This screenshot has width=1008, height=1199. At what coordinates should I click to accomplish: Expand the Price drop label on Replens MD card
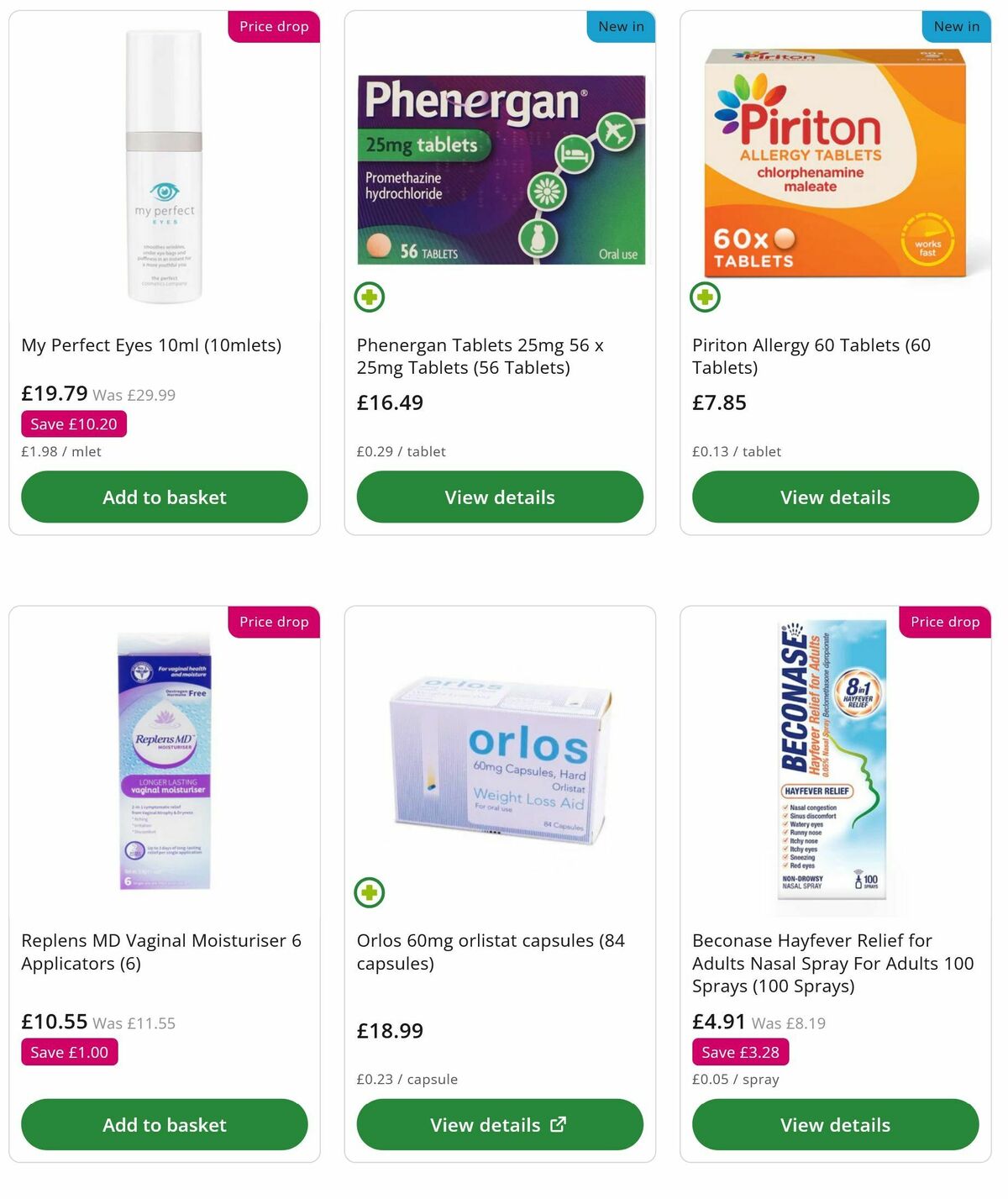click(x=274, y=622)
